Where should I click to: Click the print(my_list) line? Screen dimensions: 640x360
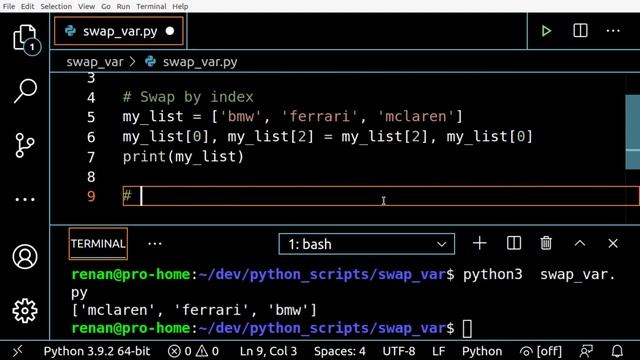(183, 156)
